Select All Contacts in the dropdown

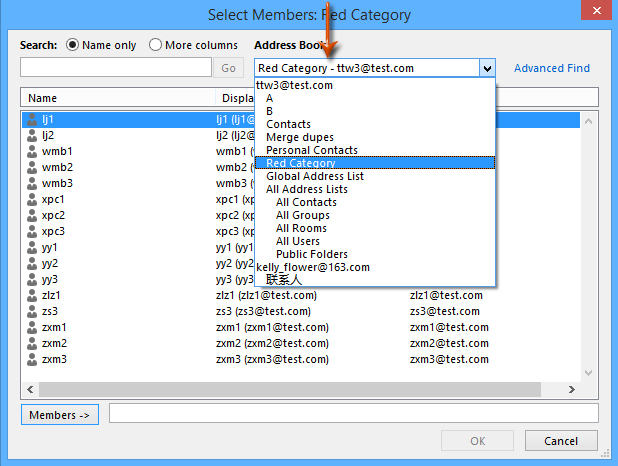[x=306, y=202]
